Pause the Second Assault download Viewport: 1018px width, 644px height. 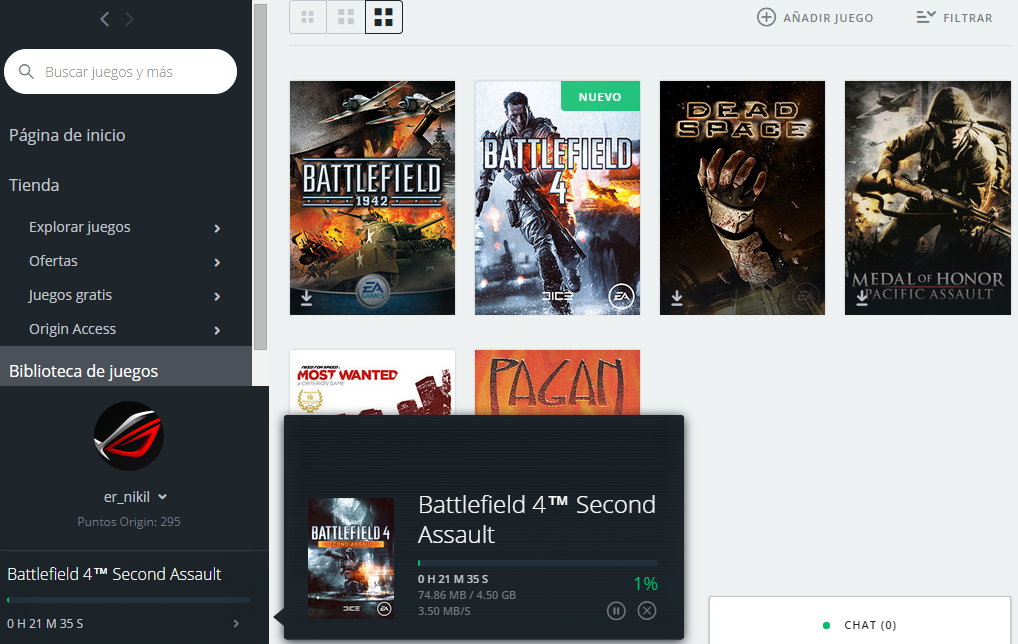pyautogui.click(x=616, y=611)
